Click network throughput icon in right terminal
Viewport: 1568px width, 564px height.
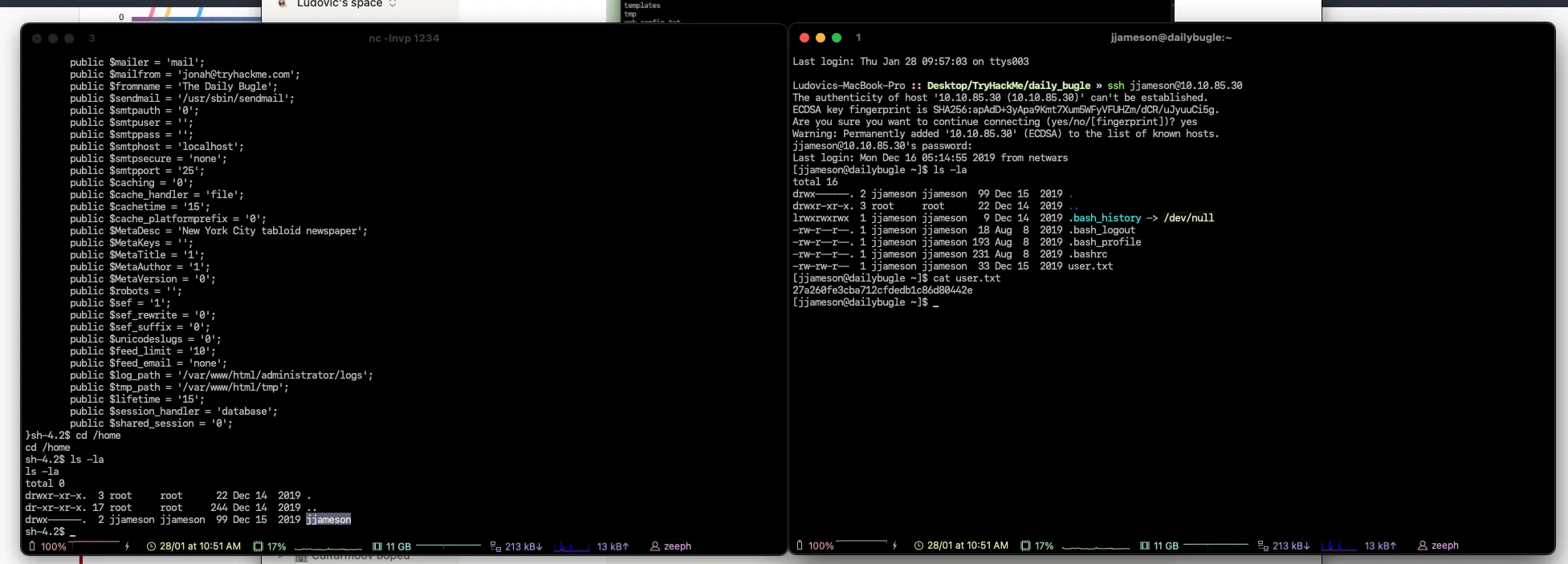[x=1263, y=546]
